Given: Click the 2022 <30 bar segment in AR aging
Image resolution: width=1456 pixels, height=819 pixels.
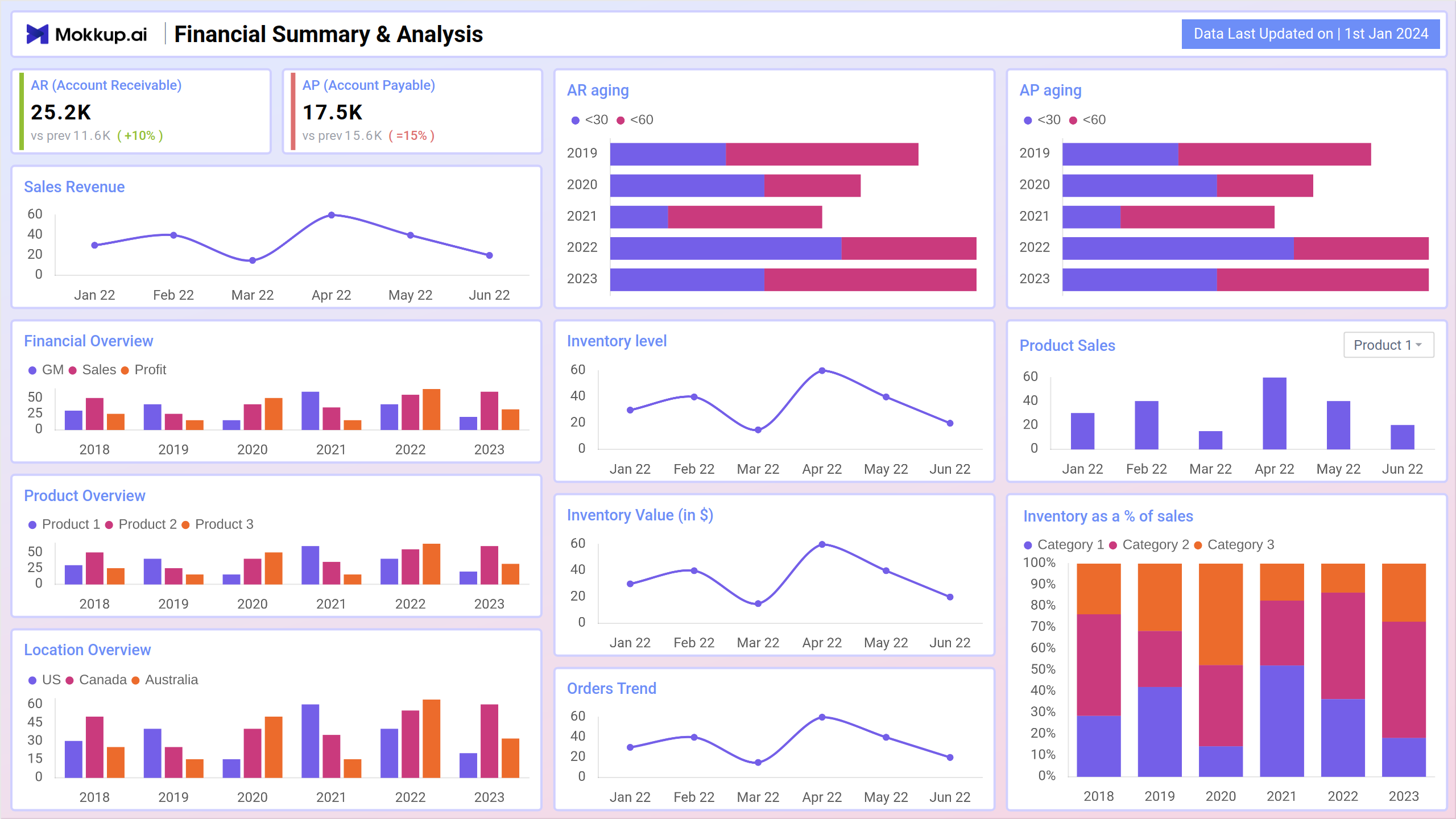Looking at the screenshot, I should pos(726,249).
